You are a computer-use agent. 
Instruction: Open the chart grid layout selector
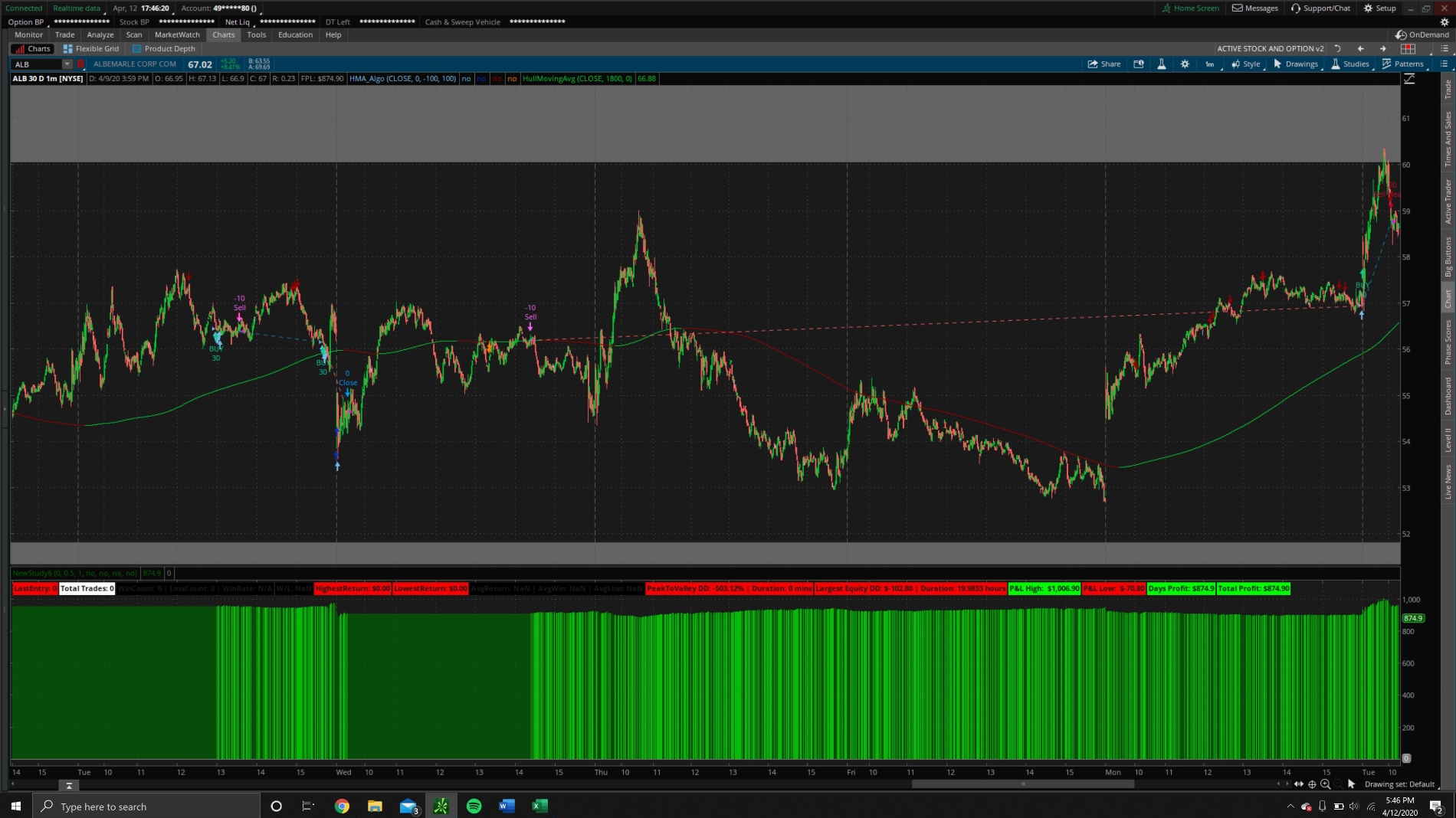point(1408,48)
